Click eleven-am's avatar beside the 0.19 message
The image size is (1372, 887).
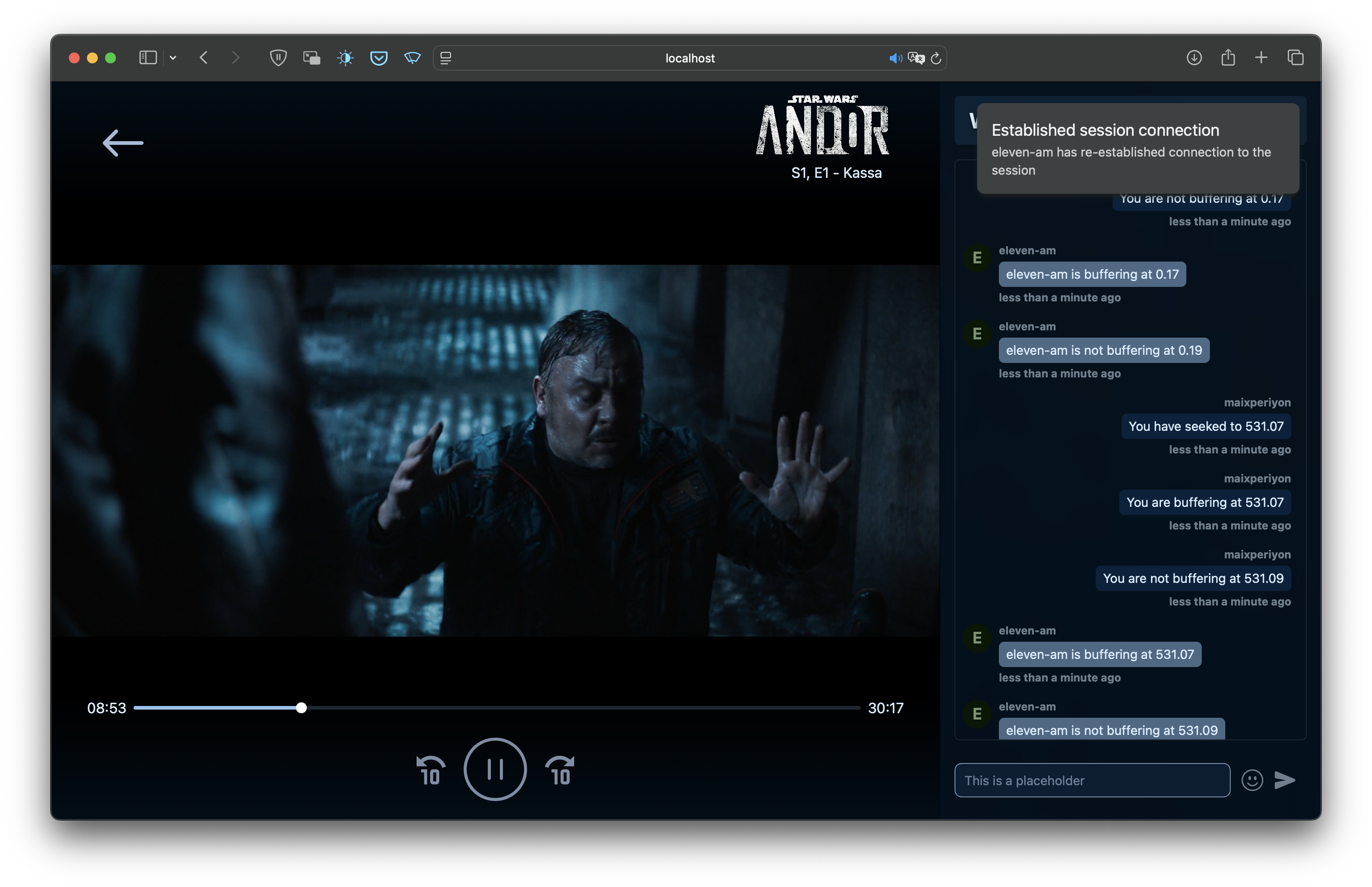[977, 334]
